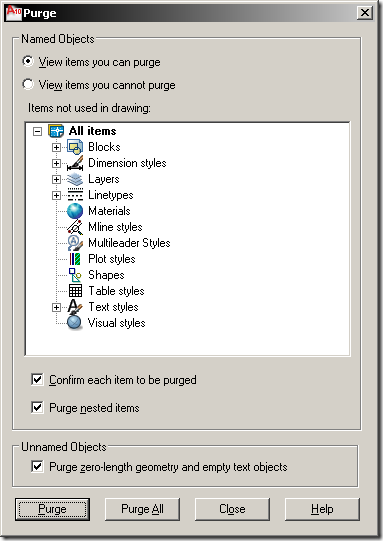Select Plot styles in the tree
Viewport: 383px width, 541px height.
point(112,259)
